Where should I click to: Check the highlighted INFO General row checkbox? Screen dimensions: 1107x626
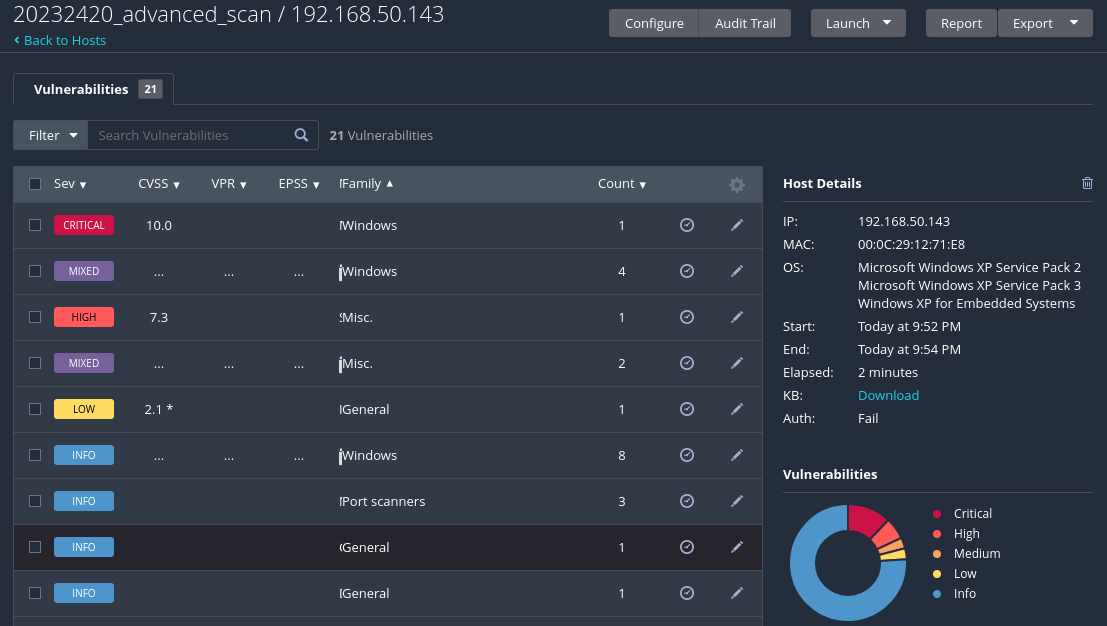tap(35, 547)
